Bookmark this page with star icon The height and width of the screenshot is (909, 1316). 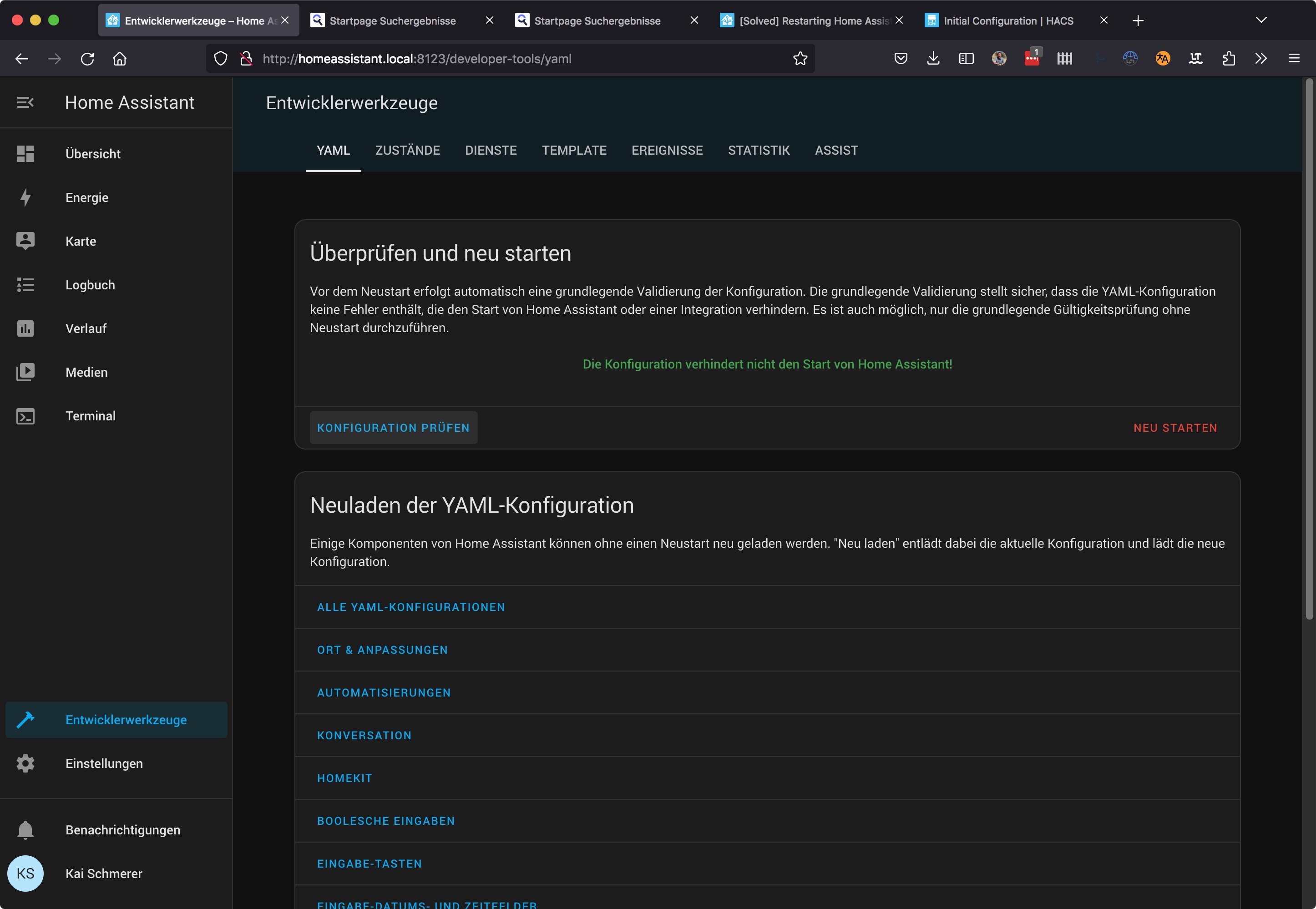pos(800,59)
